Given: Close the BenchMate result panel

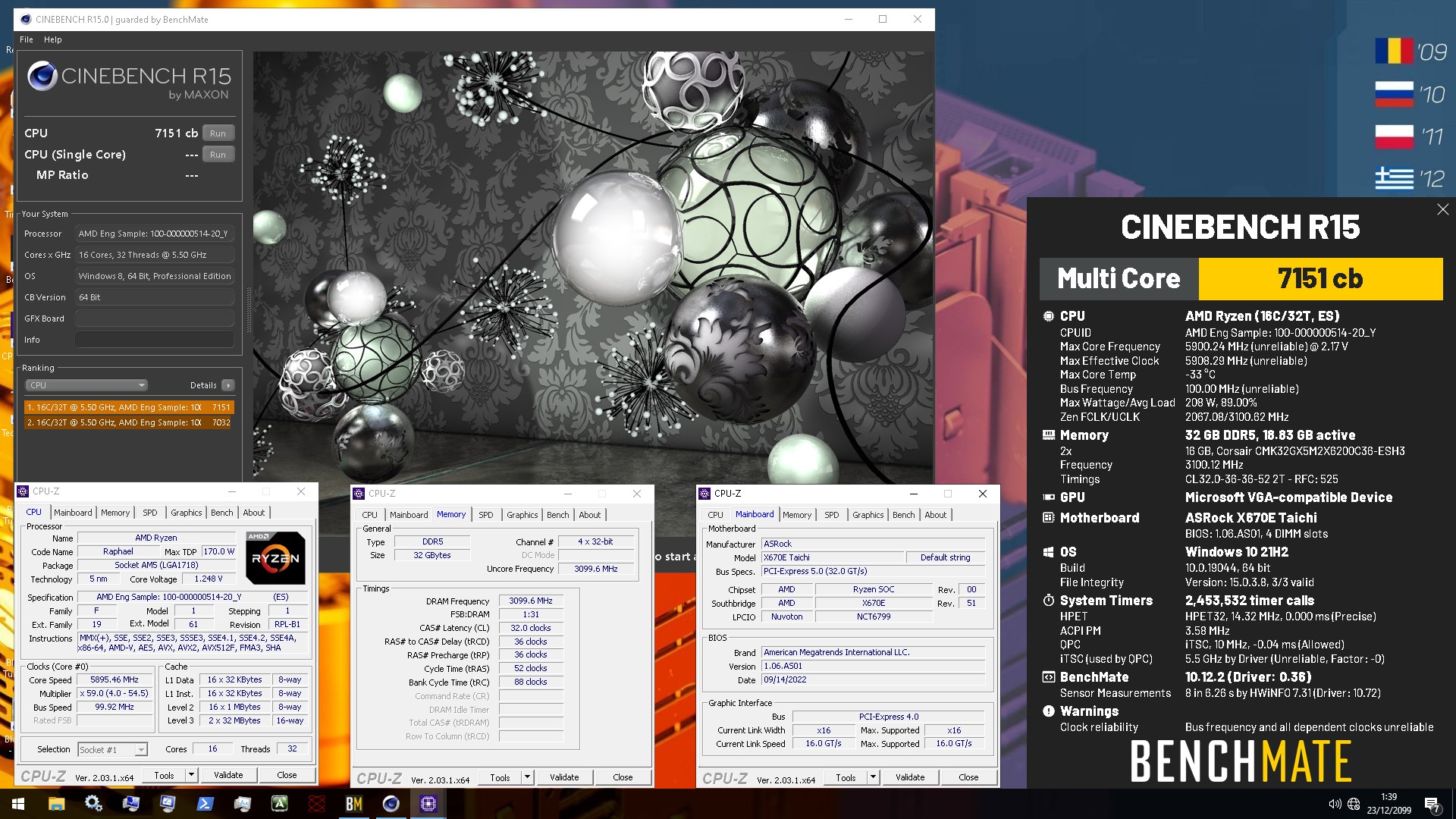Looking at the screenshot, I should [x=1442, y=209].
